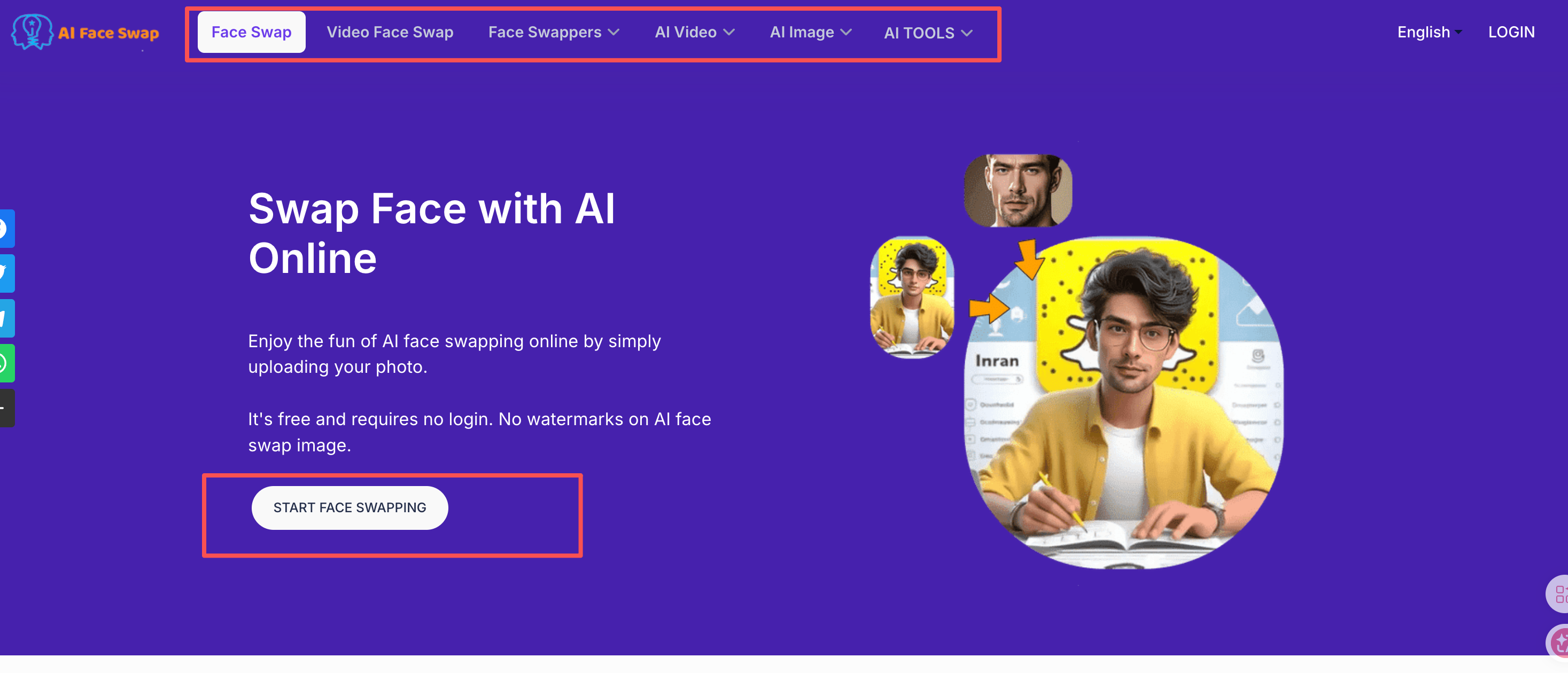1568x673 pixels.
Task: Click the pink star badge icon
Action: click(x=1558, y=643)
